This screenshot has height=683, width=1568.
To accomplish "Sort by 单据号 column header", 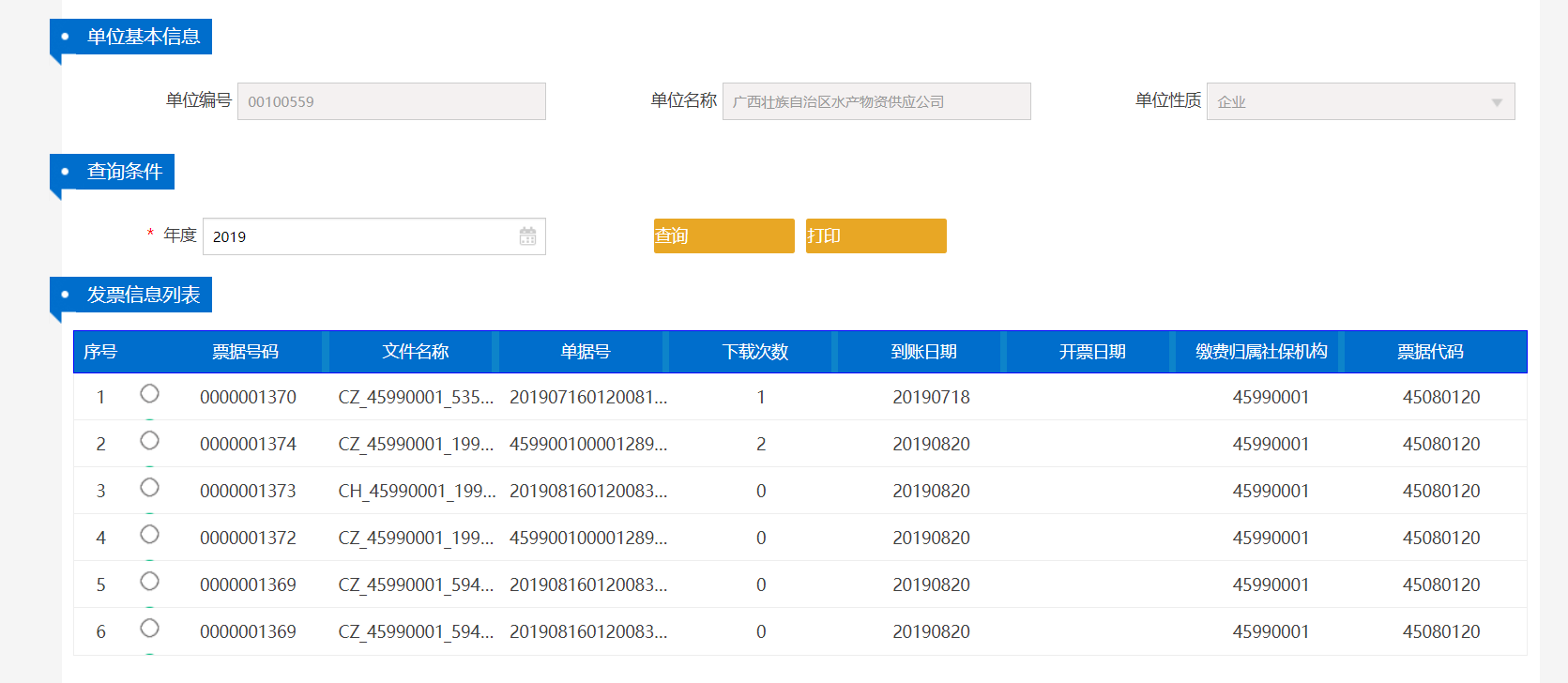I will [x=585, y=352].
